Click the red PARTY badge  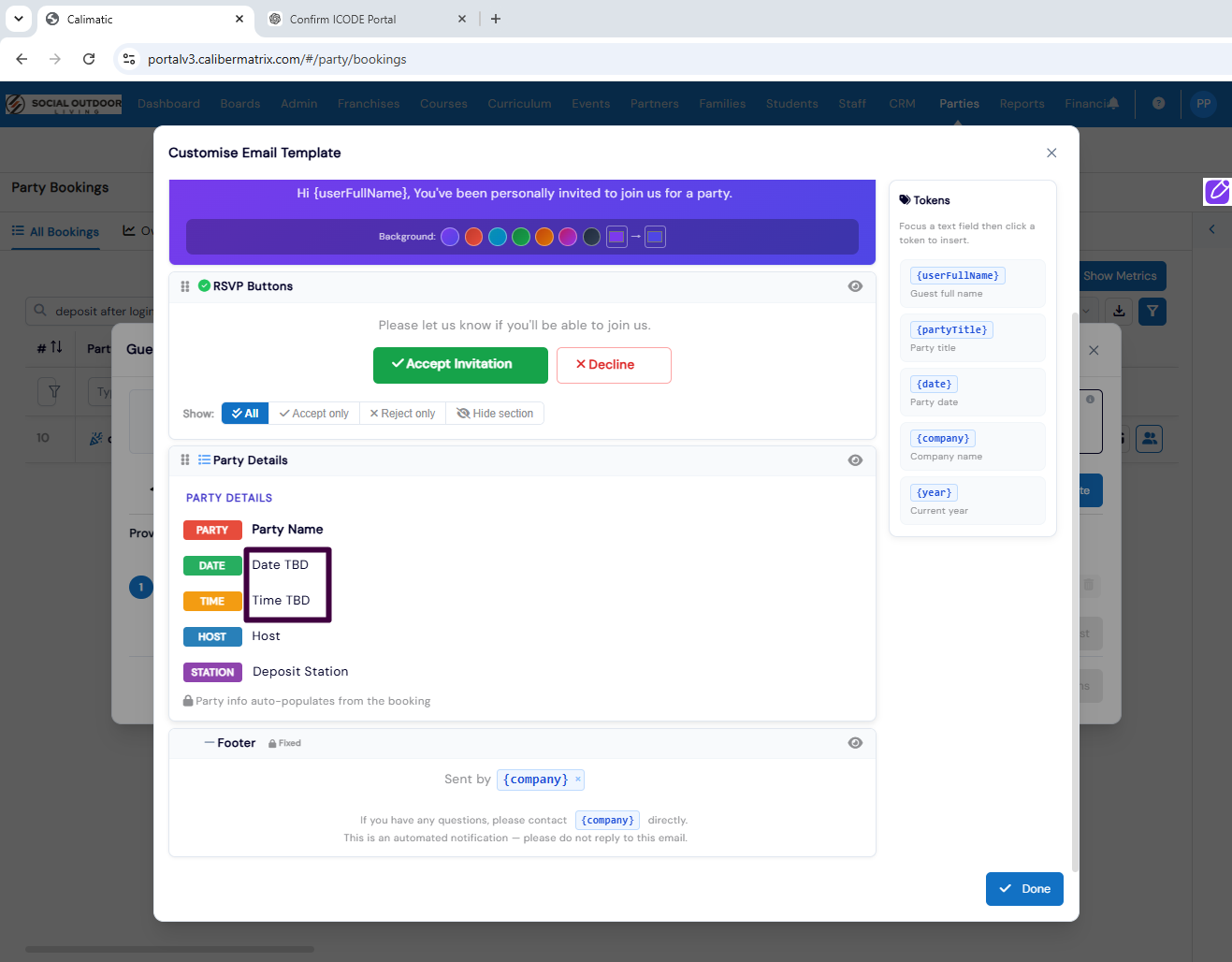click(x=212, y=531)
